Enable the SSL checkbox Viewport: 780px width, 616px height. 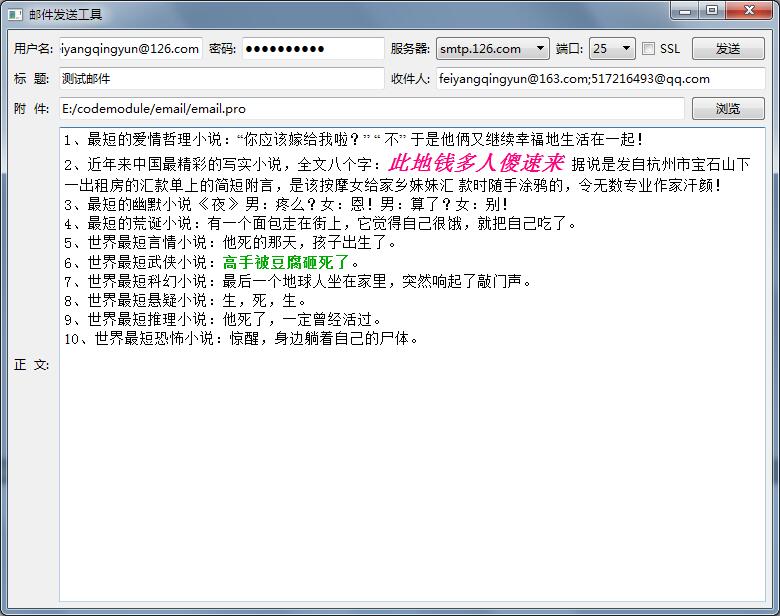click(649, 49)
